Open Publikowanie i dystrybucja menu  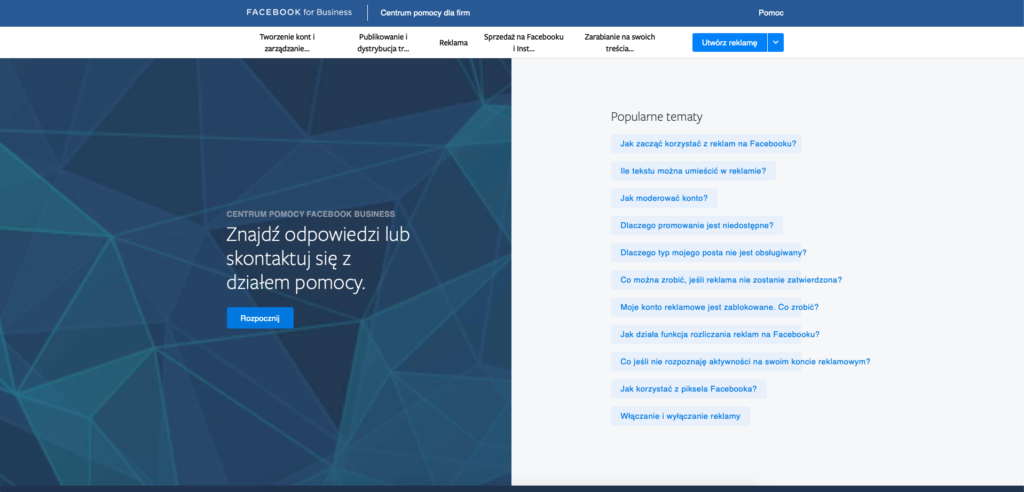point(383,42)
